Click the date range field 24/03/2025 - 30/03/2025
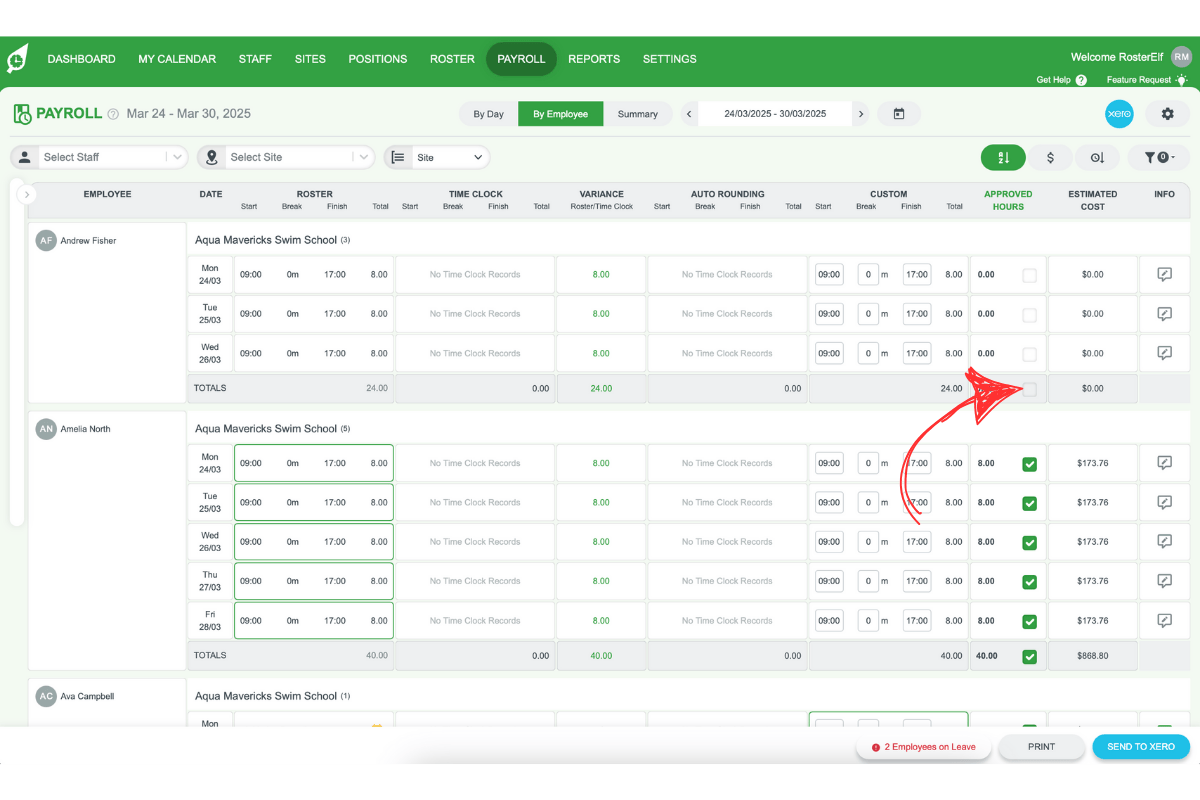This screenshot has width=1200, height=800. [775, 114]
